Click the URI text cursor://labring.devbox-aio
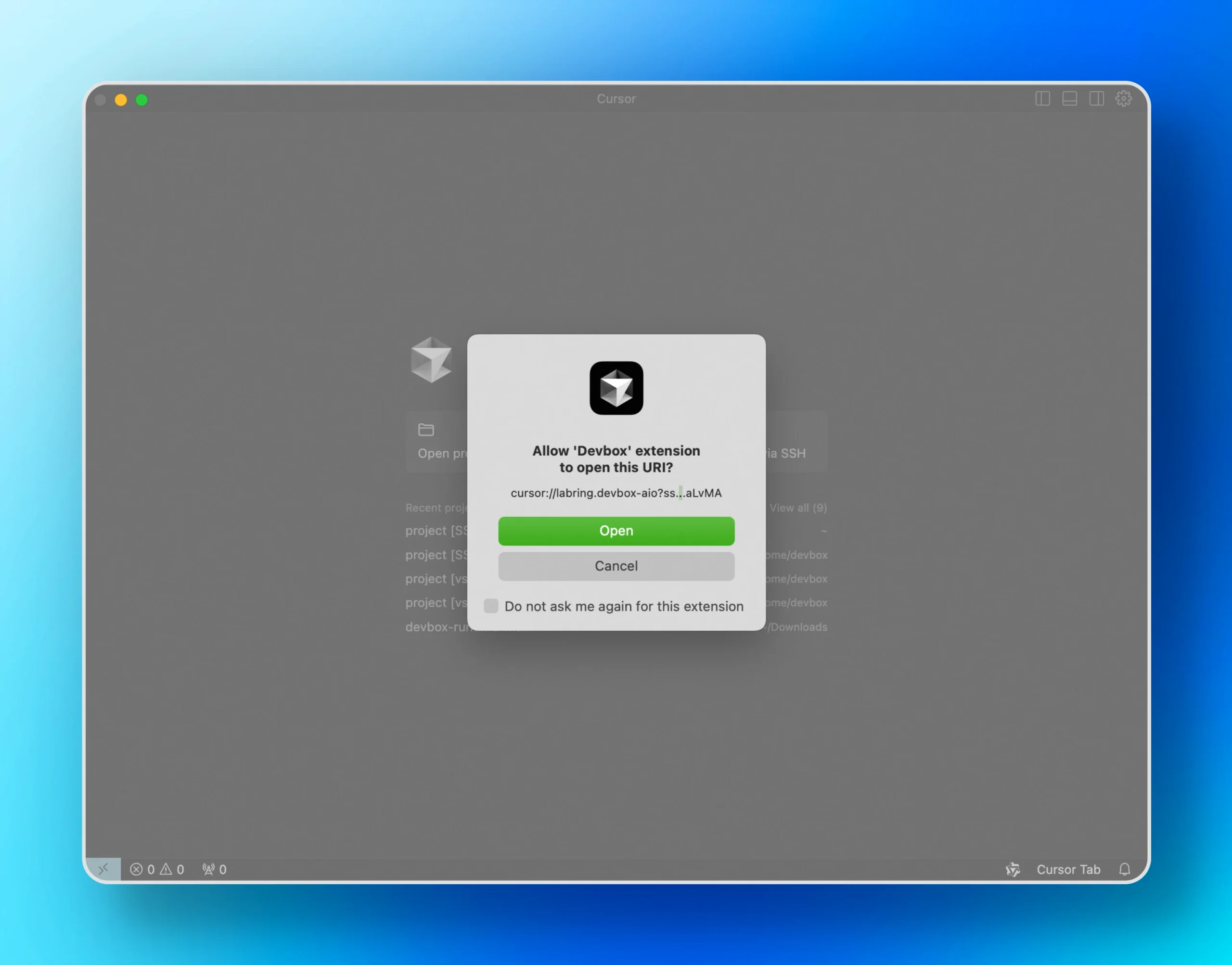 click(616, 493)
